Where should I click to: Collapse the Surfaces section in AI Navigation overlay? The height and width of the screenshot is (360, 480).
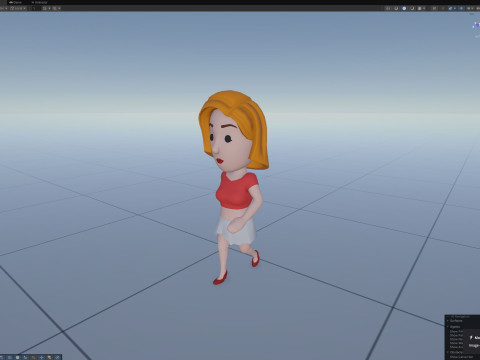click(x=448, y=321)
